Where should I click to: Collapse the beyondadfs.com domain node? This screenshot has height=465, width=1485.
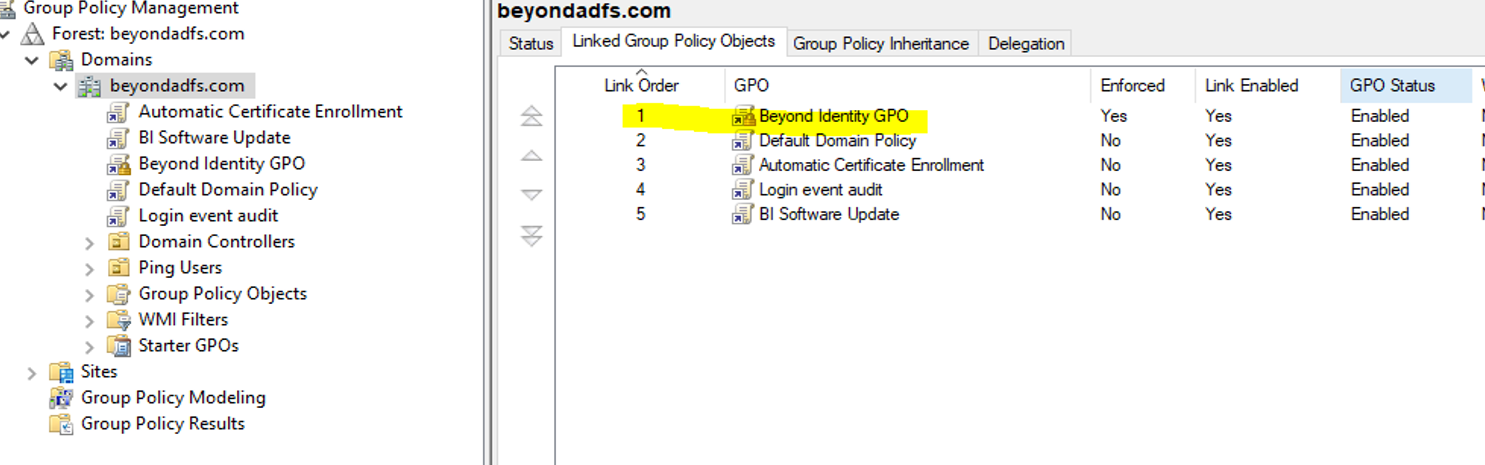pos(61,86)
